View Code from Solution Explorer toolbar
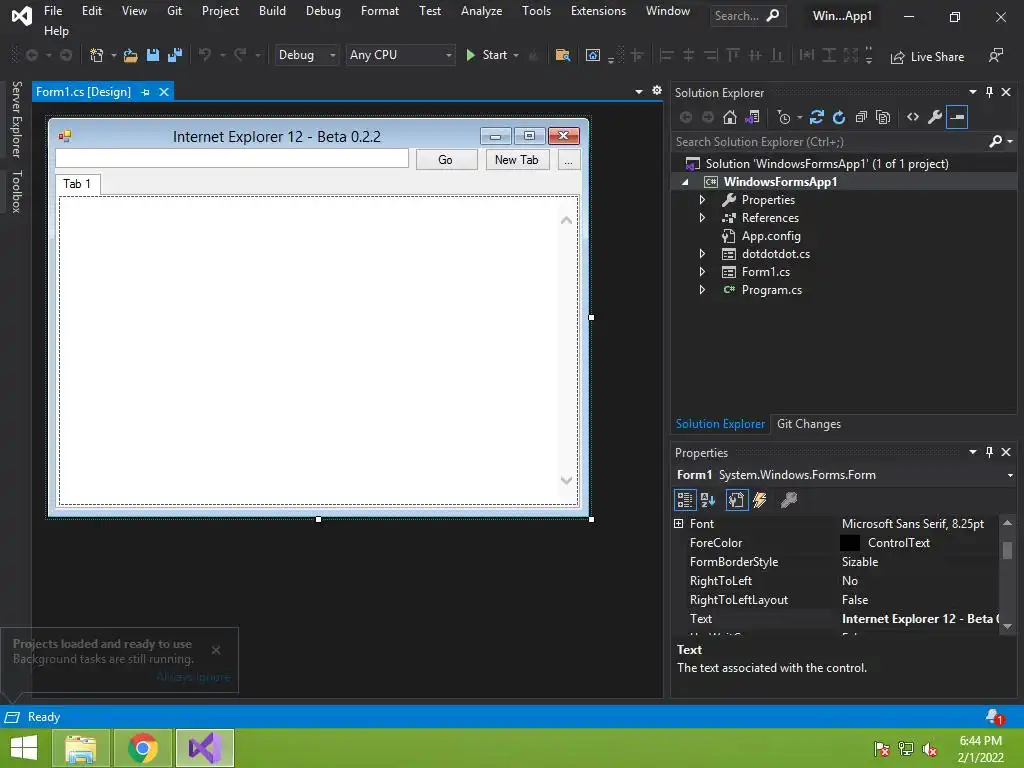The height and width of the screenshot is (768, 1024). (913, 118)
